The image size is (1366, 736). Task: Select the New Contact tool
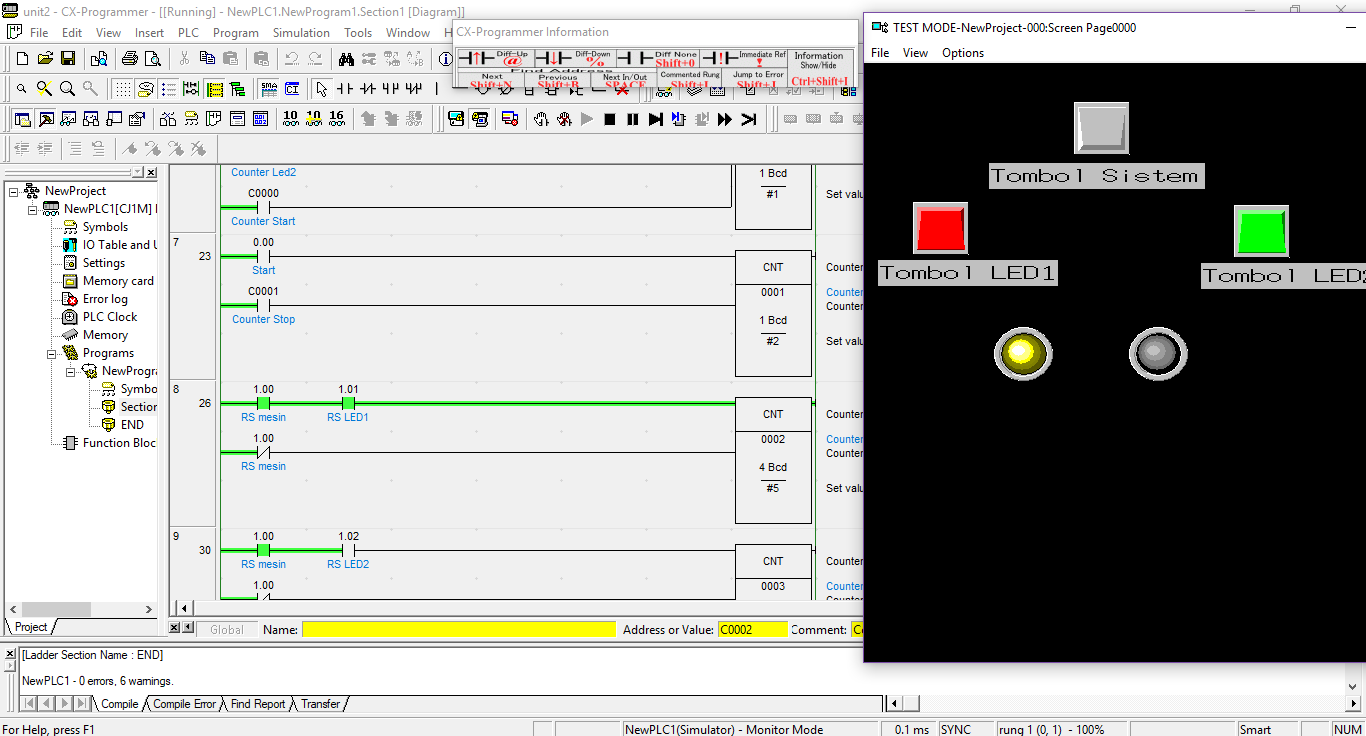(x=346, y=89)
